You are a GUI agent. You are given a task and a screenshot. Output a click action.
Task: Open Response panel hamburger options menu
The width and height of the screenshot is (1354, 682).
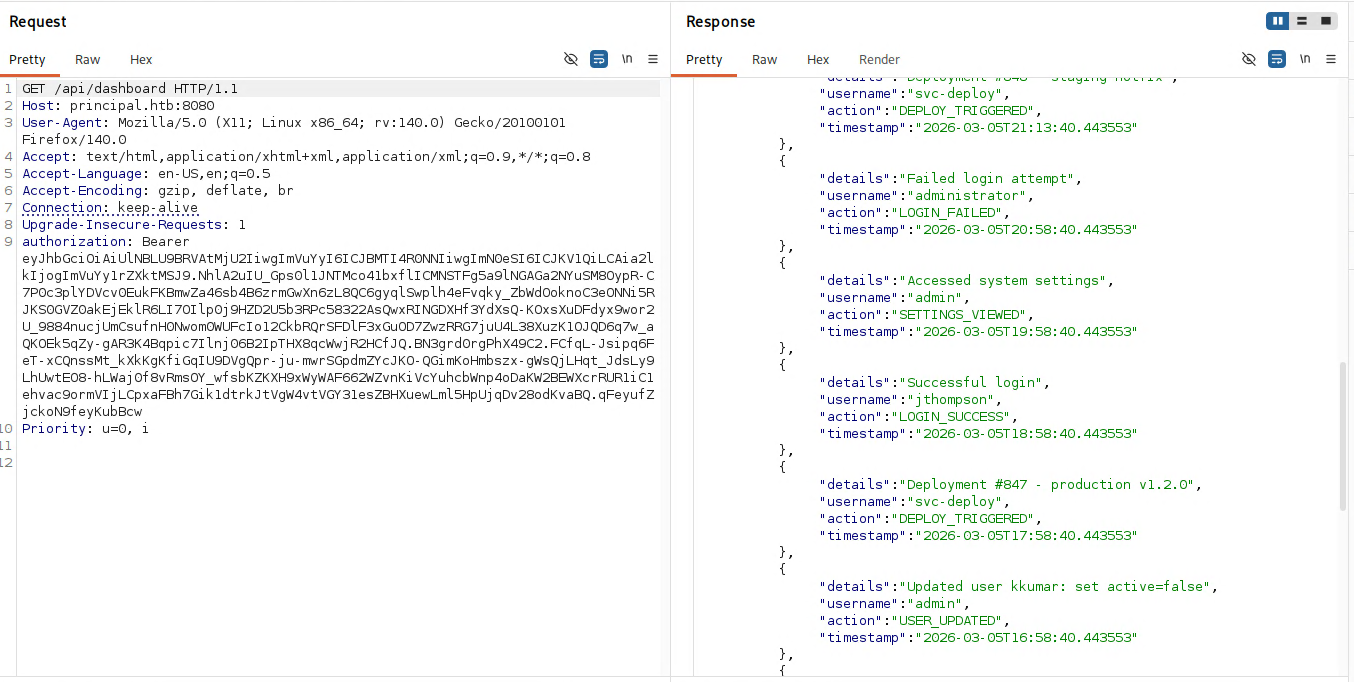[x=1331, y=59]
